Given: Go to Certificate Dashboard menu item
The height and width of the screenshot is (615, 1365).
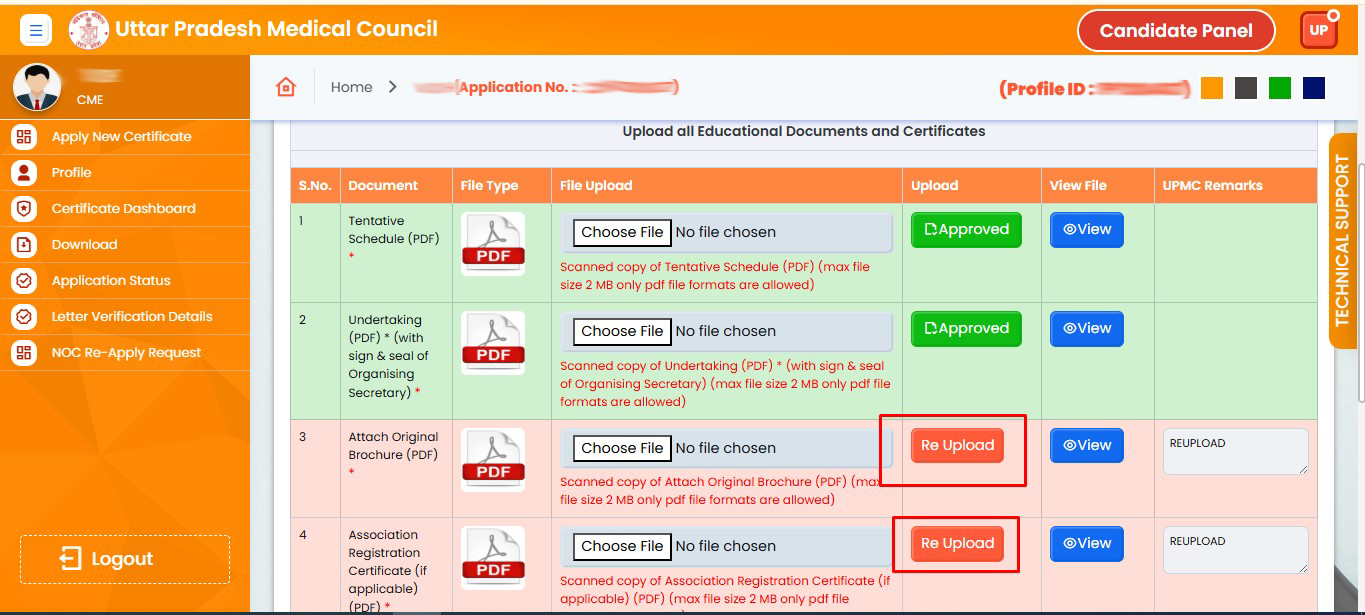Looking at the screenshot, I should tap(123, 209).
